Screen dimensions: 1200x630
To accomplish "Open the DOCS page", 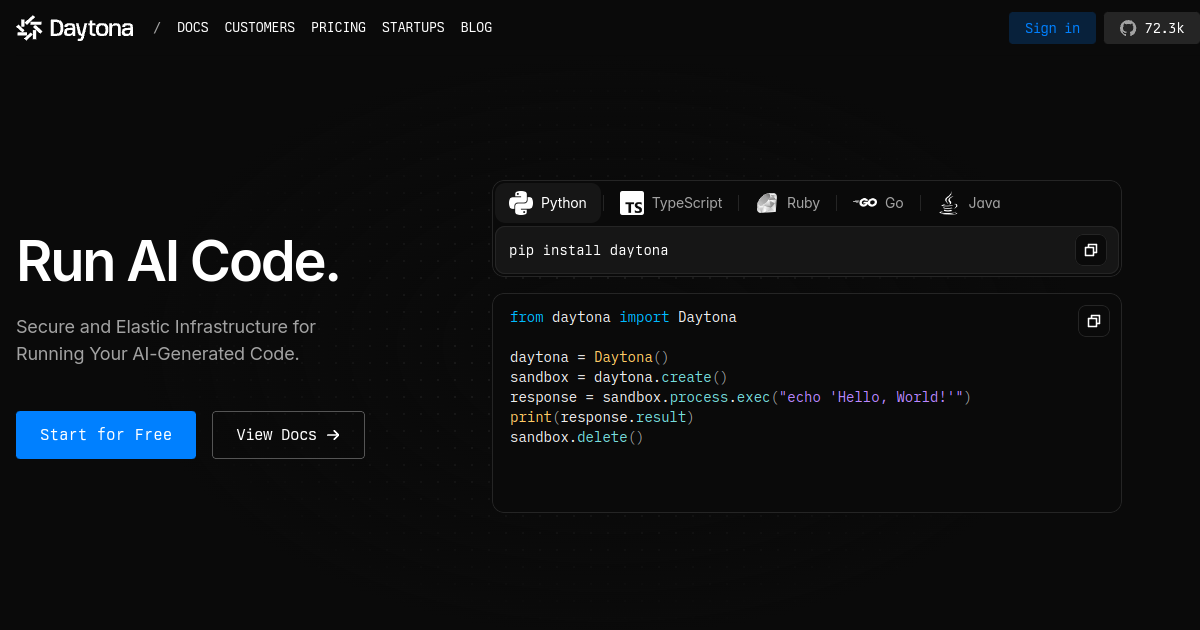I will click(193, 28).
